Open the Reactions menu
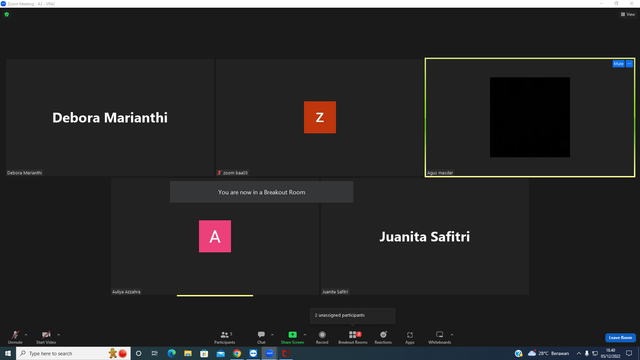Image resolution: width=640 pixels, height=360 pixels. click(x=383, y=337)
